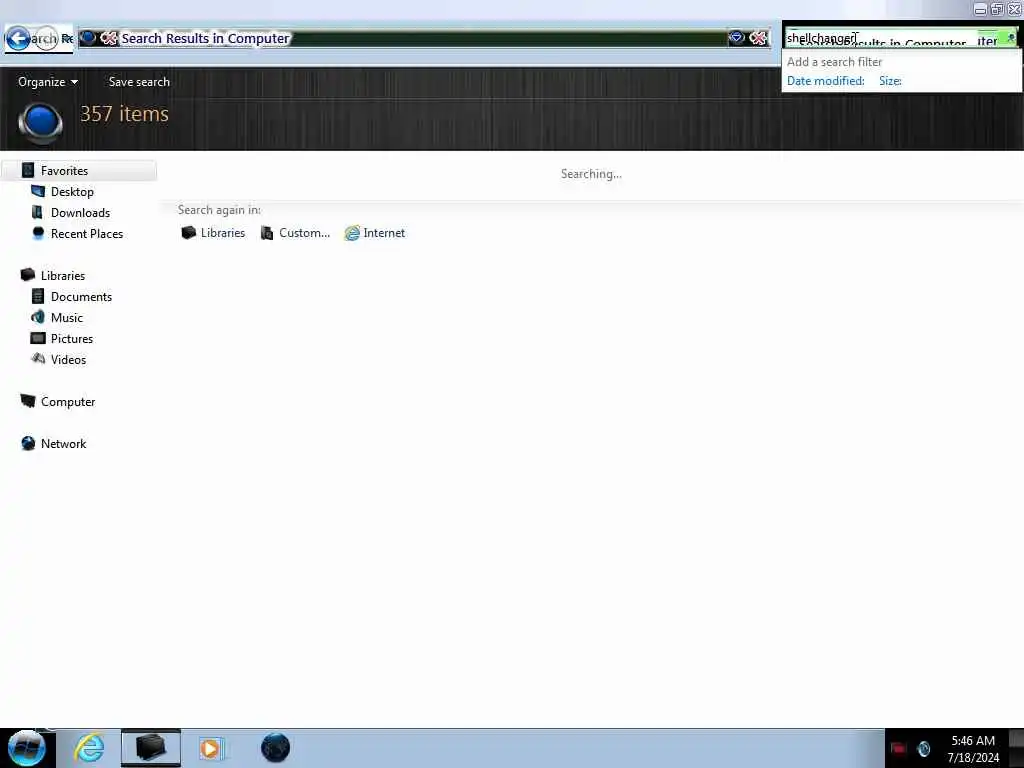Image resolution: width=1024 pixels, height=768 pixels.
Task: Launch Internet Explorer from the taskbar
Action: 89,748
